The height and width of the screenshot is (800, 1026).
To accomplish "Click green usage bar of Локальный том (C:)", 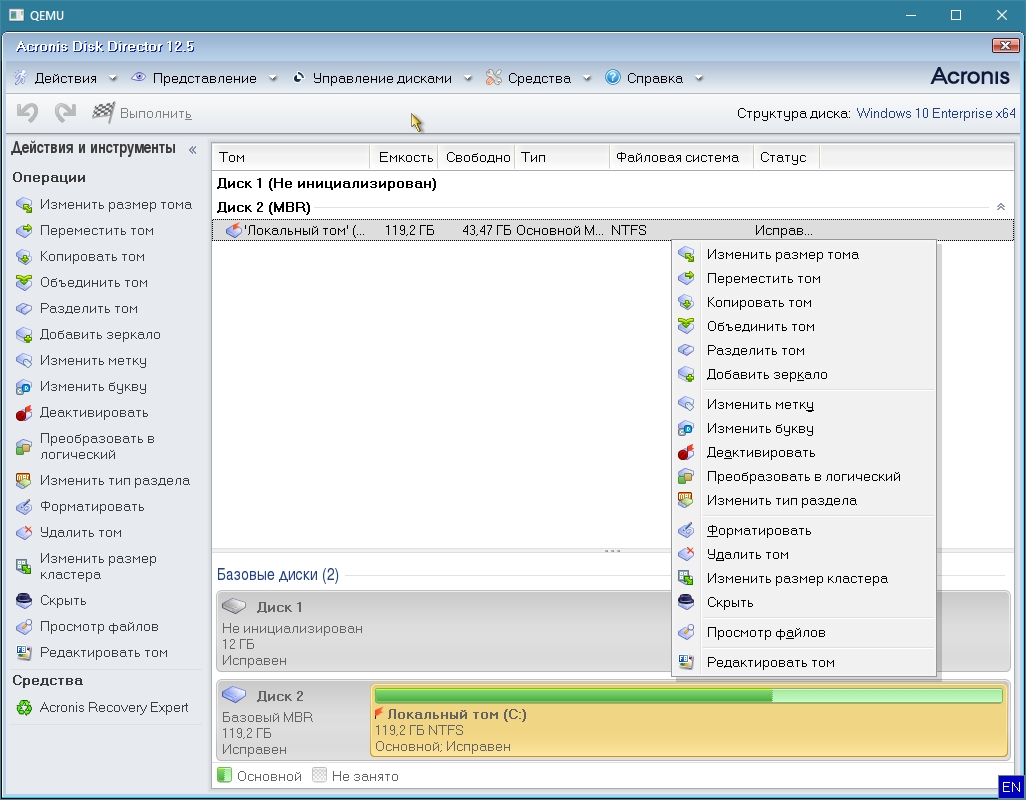I will pos(688,695).
